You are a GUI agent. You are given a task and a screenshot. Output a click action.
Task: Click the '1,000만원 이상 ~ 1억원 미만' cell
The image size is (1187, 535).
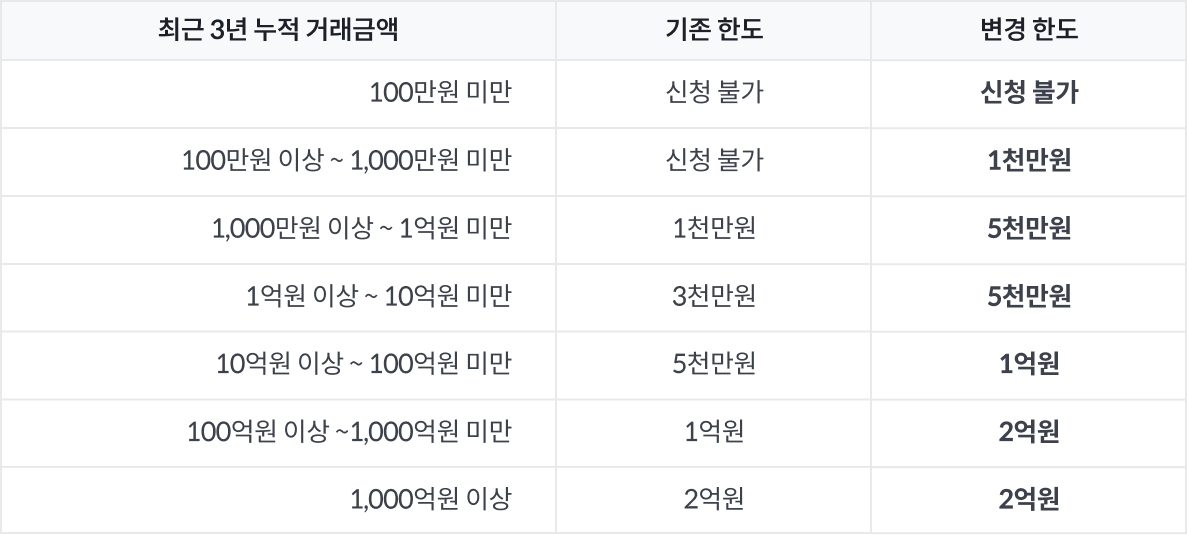coord(362,229)
